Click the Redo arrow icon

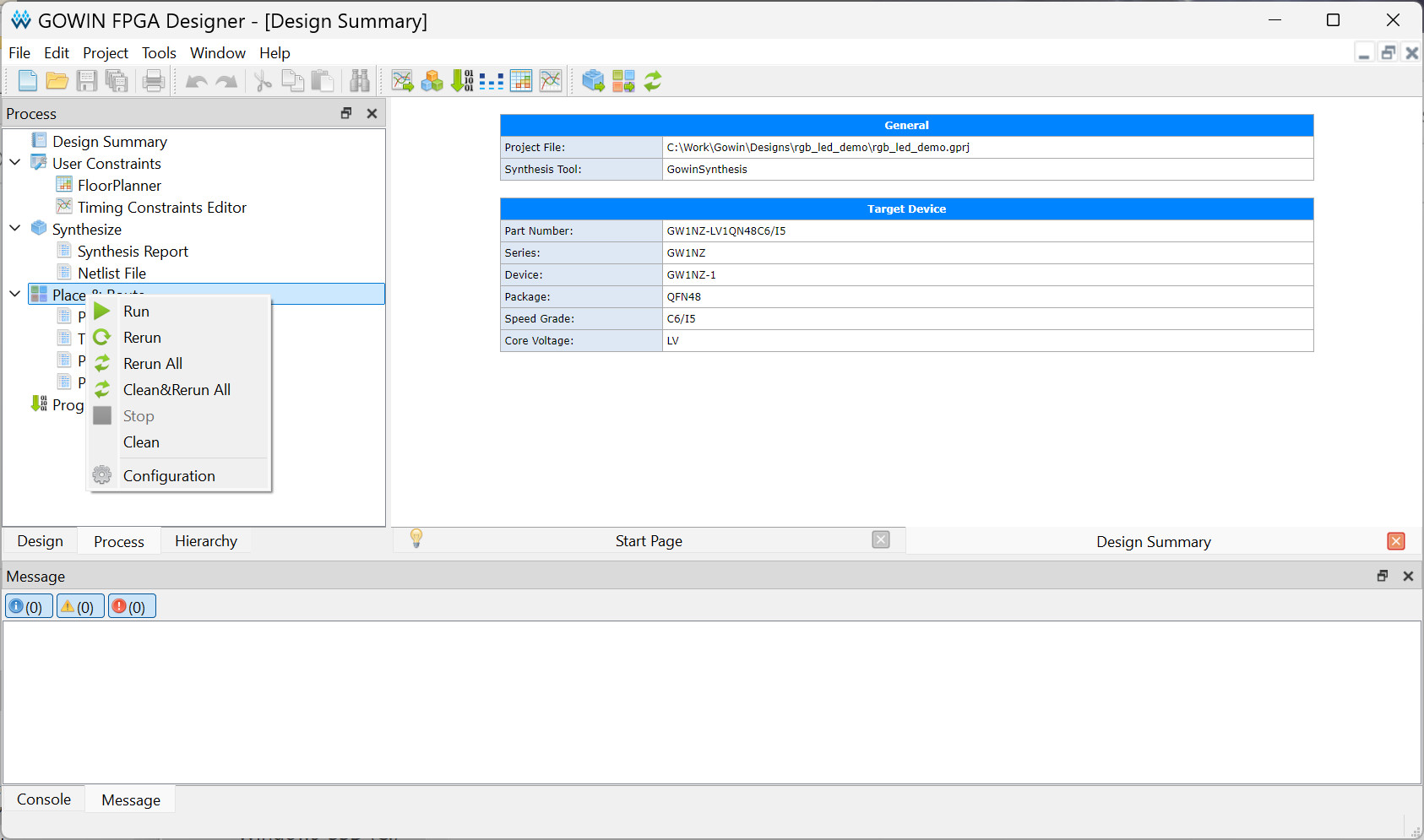click(226, 82)
